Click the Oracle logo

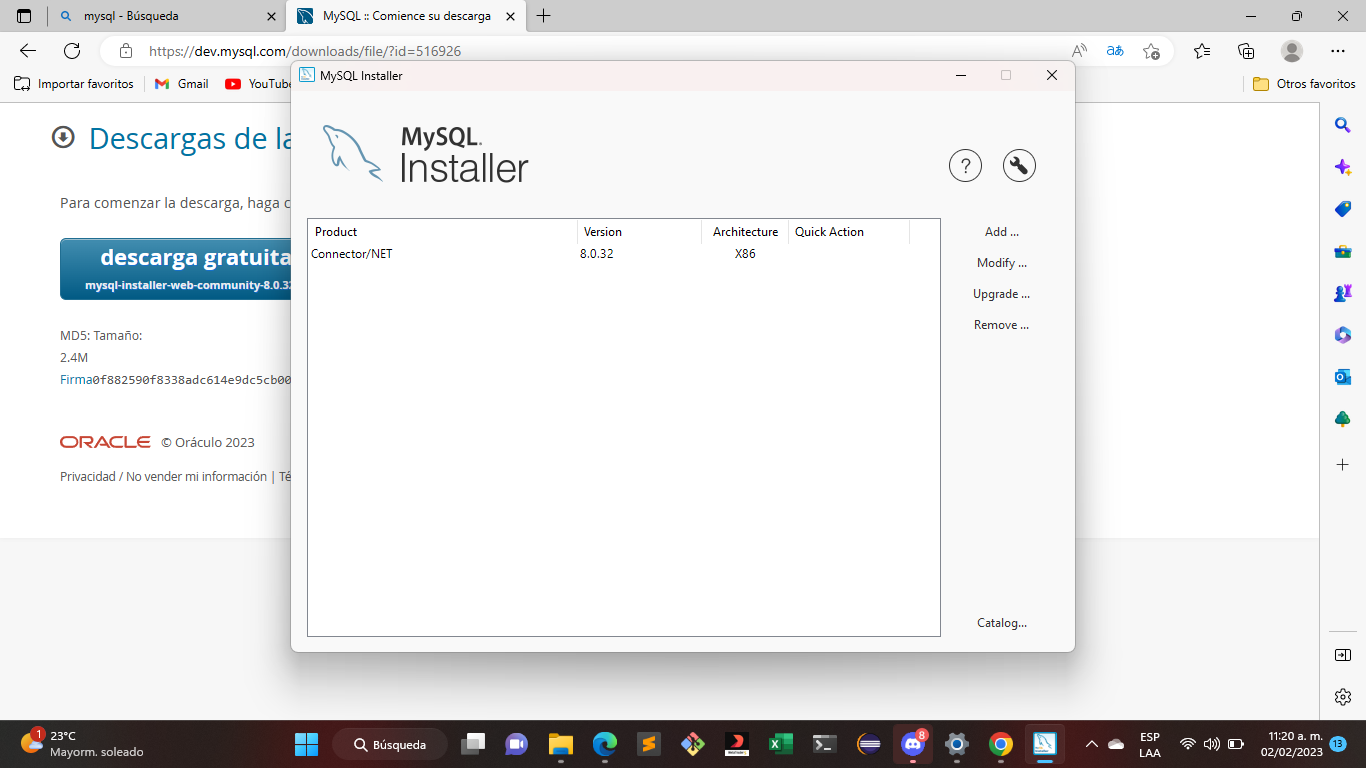[105, 442]
